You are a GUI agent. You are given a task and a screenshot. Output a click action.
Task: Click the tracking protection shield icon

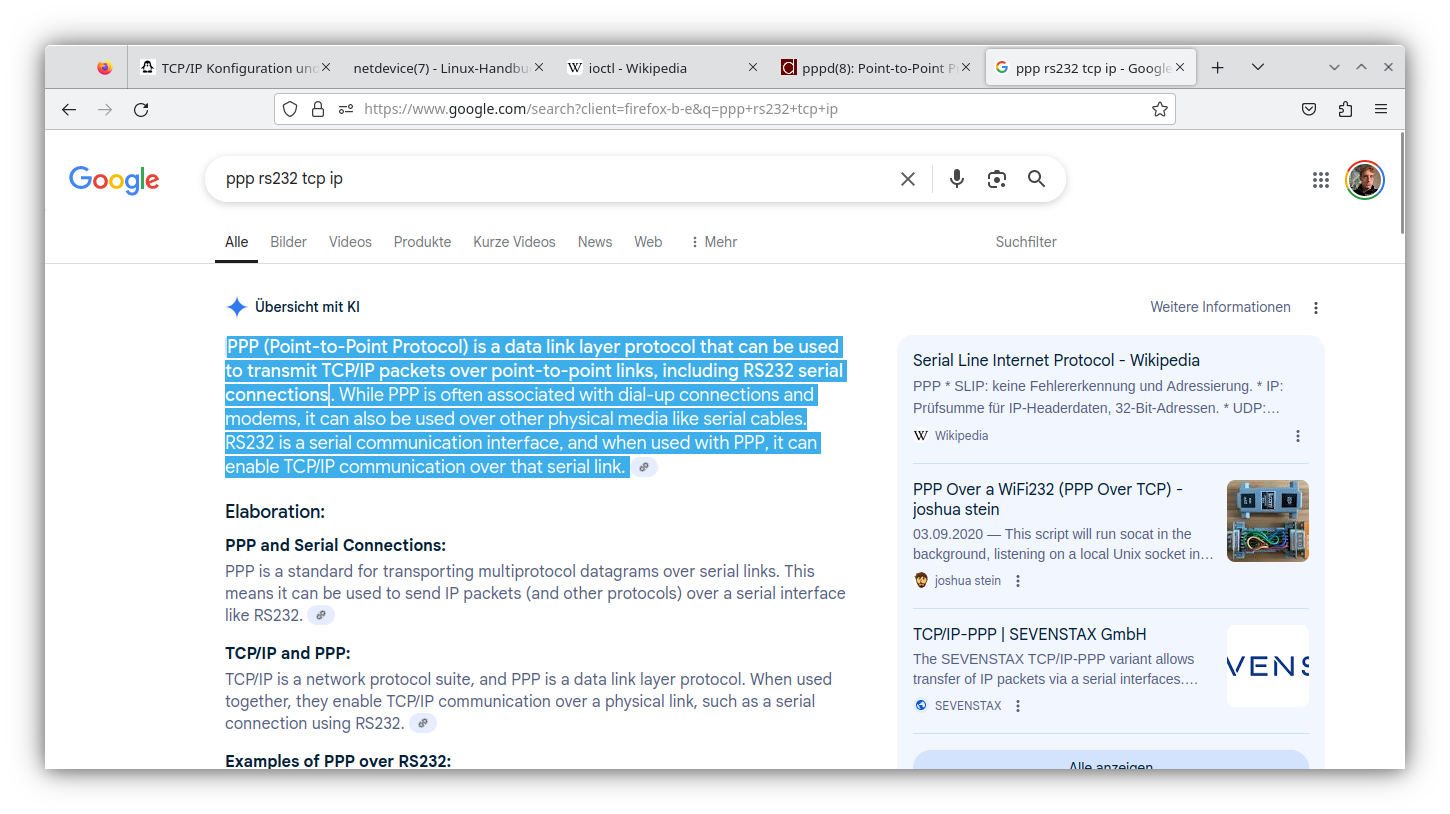point(289,108)
